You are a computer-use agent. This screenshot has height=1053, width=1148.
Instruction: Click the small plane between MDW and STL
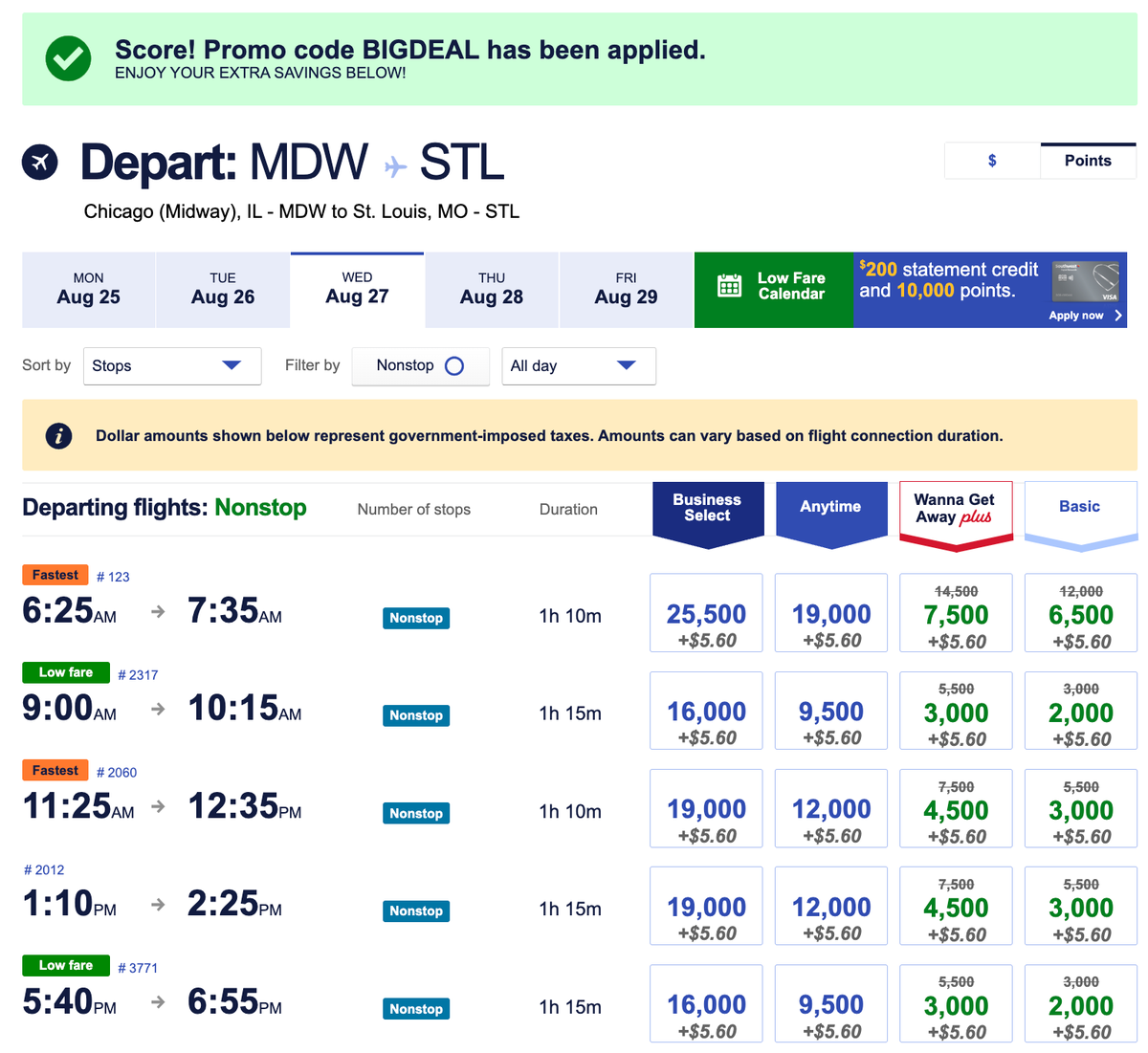coord(395,166)
